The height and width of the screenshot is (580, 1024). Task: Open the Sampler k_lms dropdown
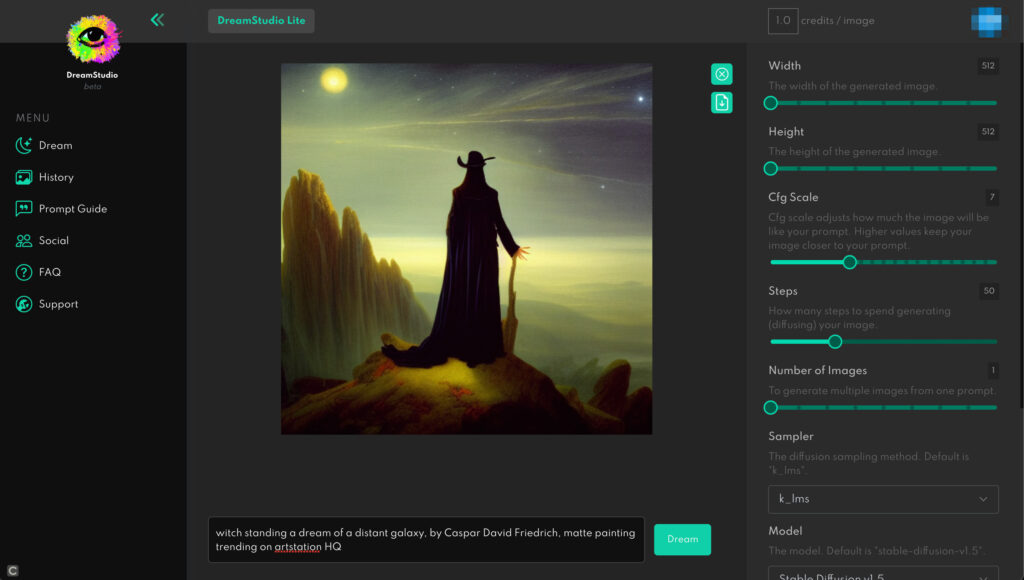[x=883, y=499]
